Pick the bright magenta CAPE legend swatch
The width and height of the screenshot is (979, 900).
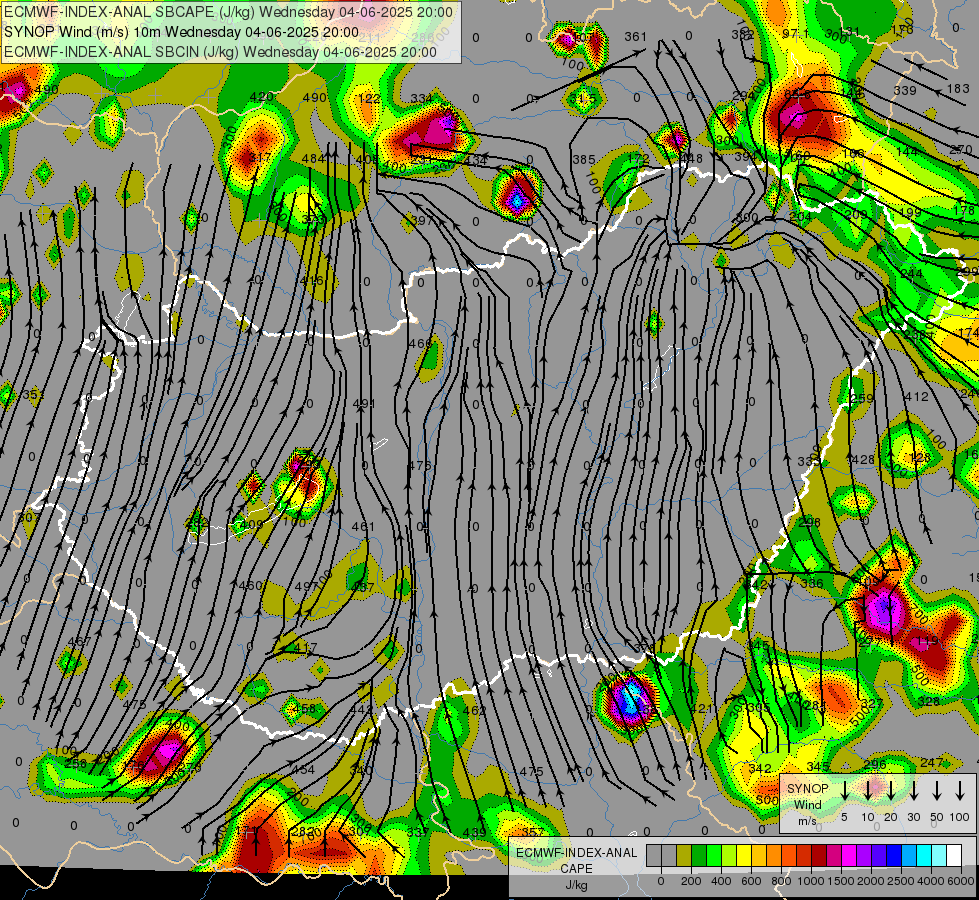point(849,856)
